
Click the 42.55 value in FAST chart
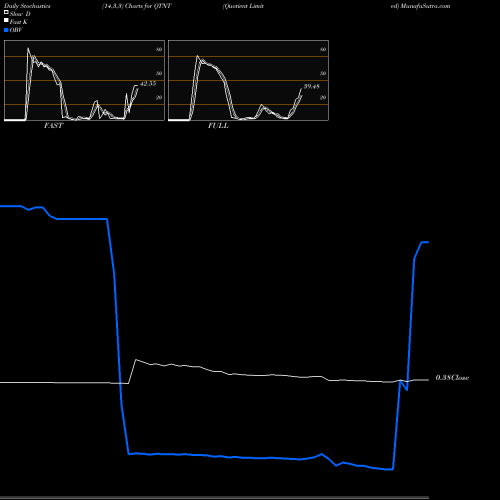[x=148, y=84]
